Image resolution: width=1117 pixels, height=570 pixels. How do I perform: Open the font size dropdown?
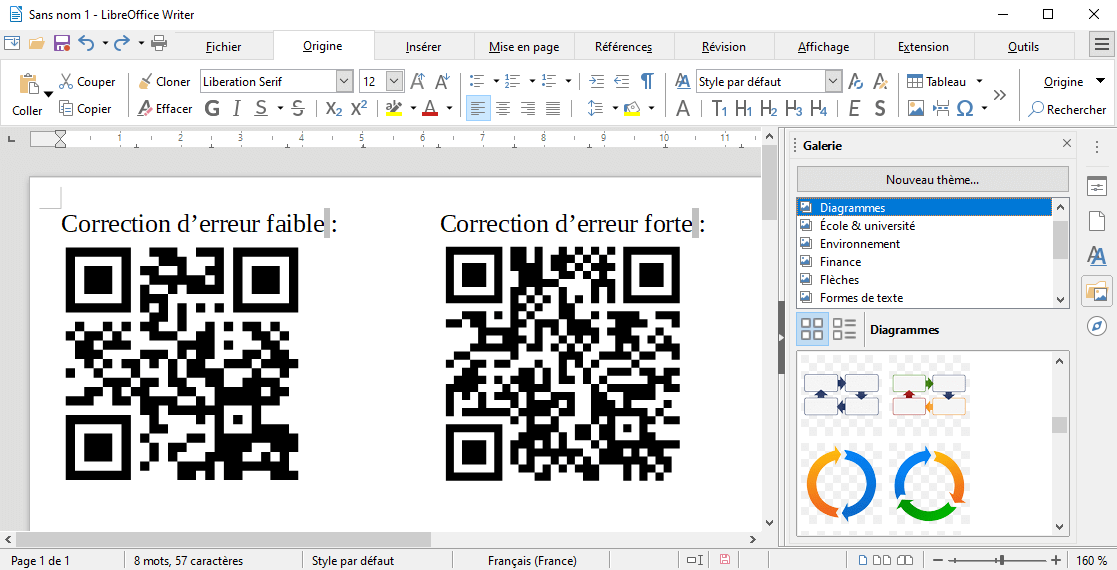[395, 81]
